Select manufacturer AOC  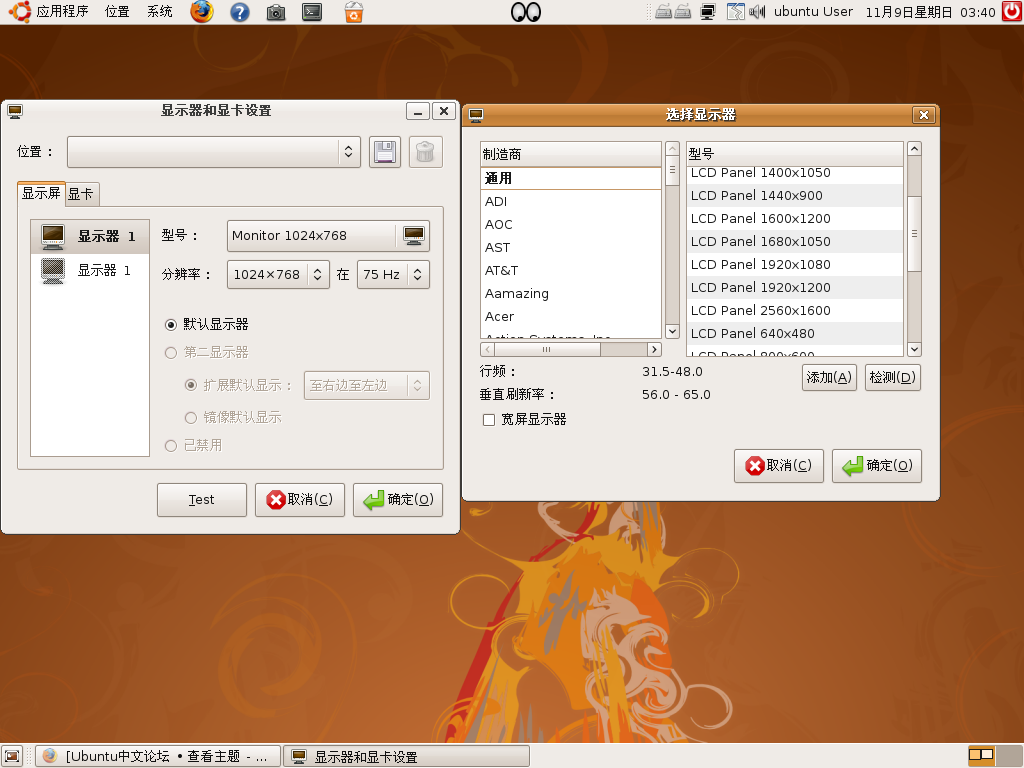pyautogui.click(x=571, y=225)
